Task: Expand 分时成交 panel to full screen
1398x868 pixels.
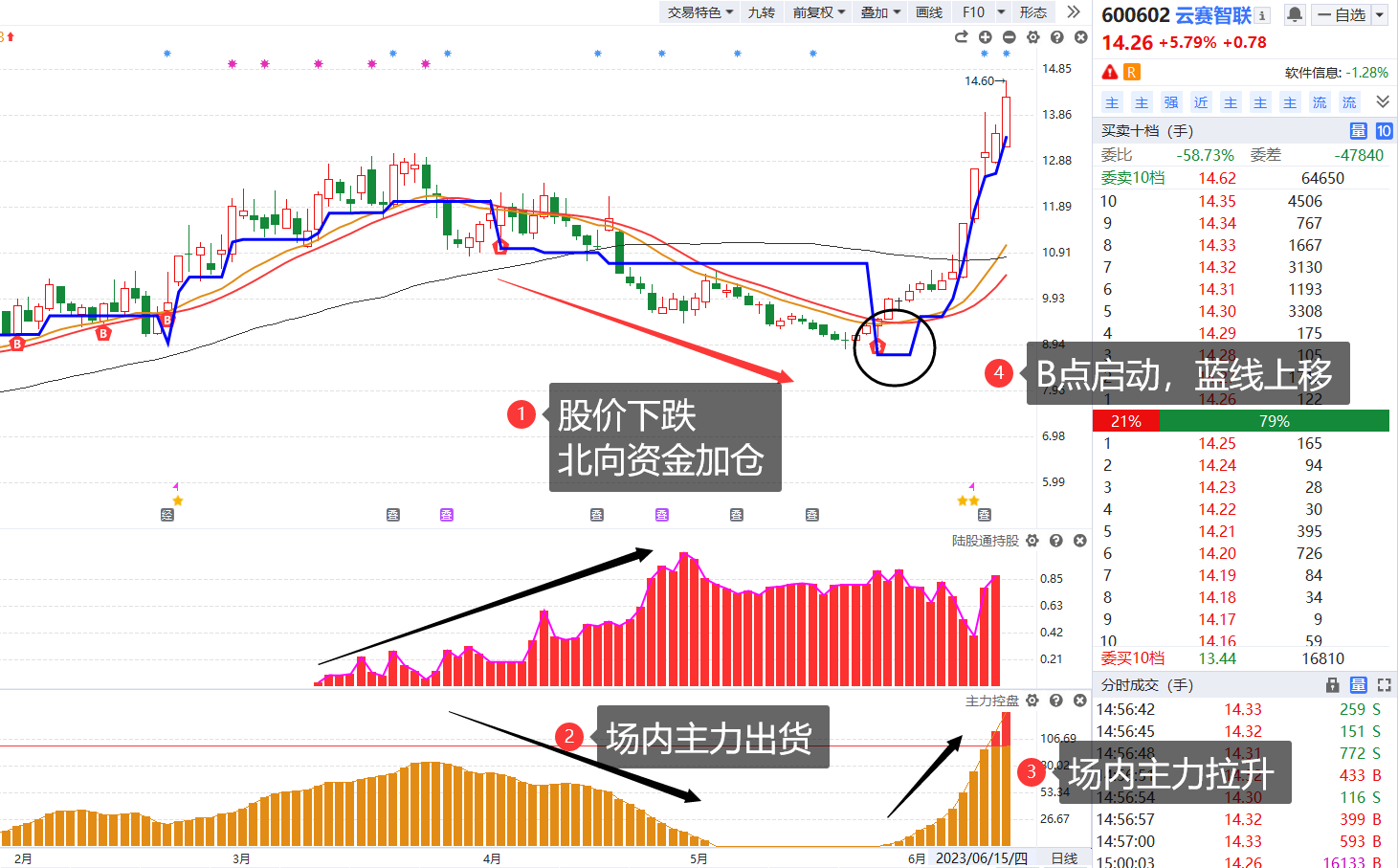Action: click(1385, 685)
